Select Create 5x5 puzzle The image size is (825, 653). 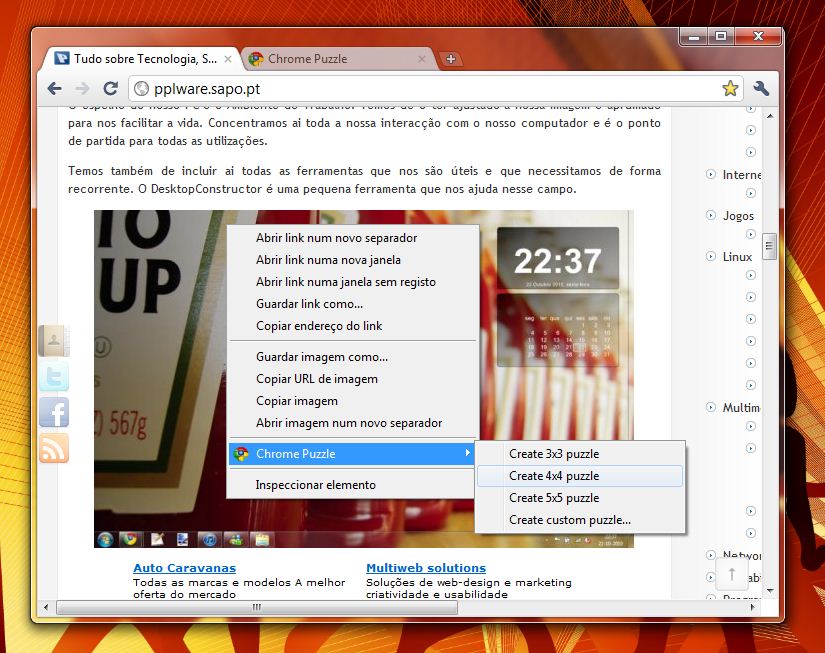click(580, 498)
